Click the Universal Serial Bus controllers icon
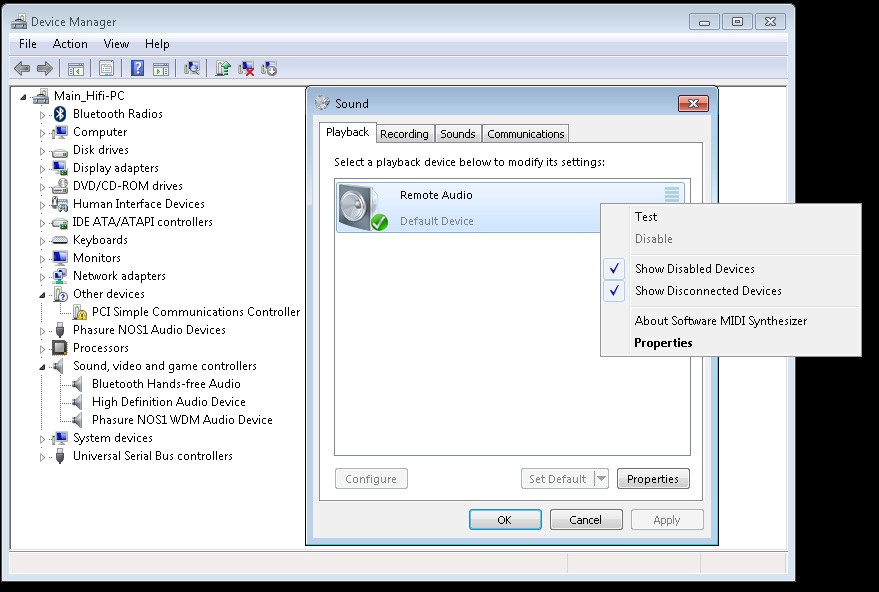879x592 pixels. pyautogui.click(x=60, y=456)
